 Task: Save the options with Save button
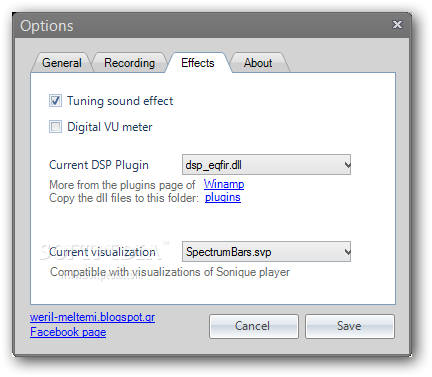click(350, 326)
